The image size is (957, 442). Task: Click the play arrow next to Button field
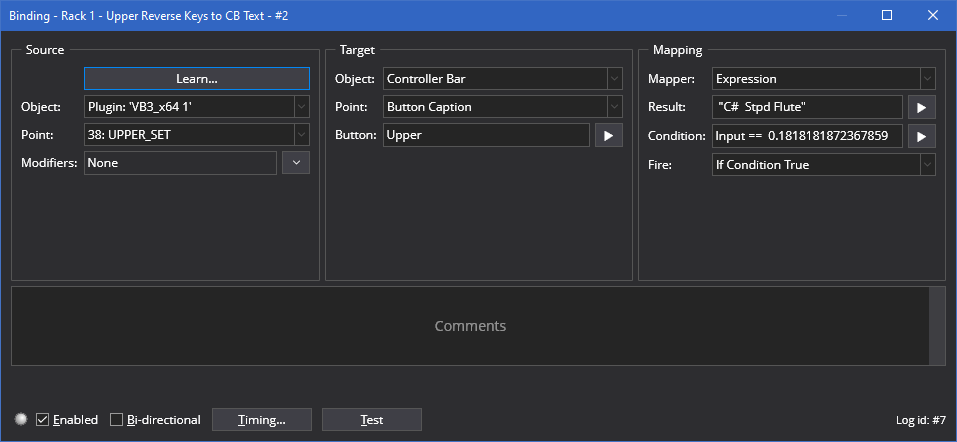click(x=608, y=135)
